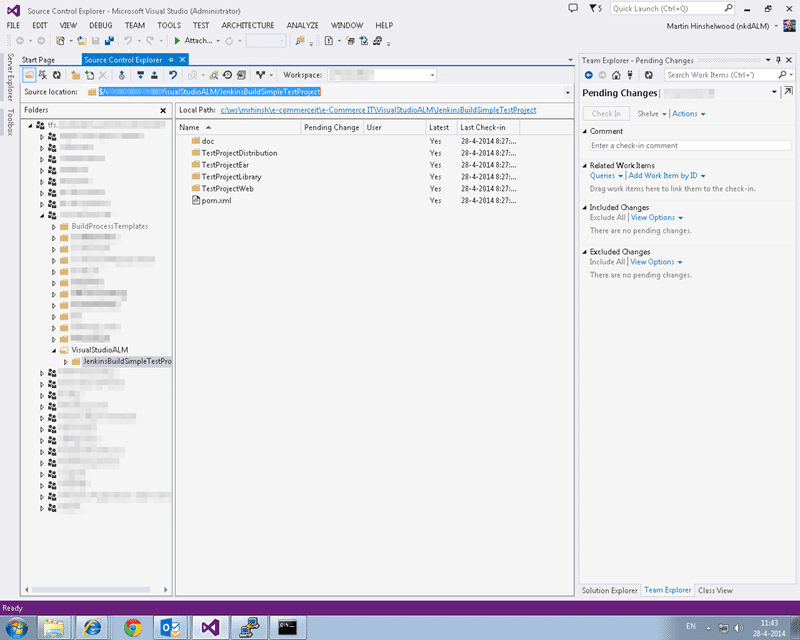Click the check-in comment field
Viewport: 800px width, 640px height.
click(690, 145)
